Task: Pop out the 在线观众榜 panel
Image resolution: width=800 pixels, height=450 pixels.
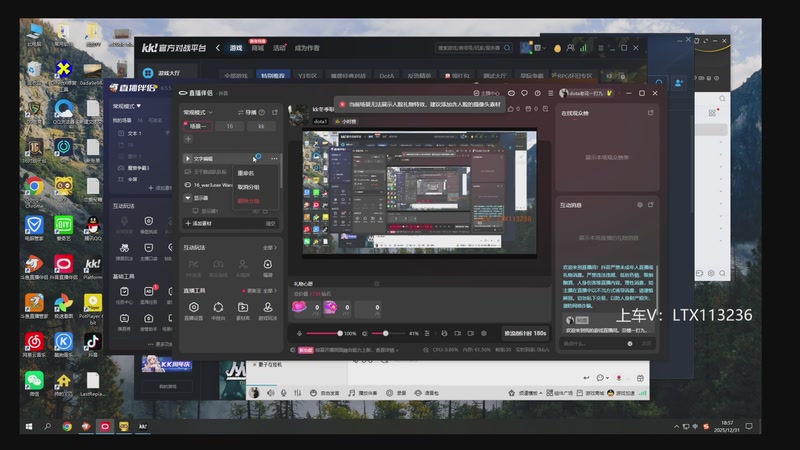Action: click(x=651, y=113)
